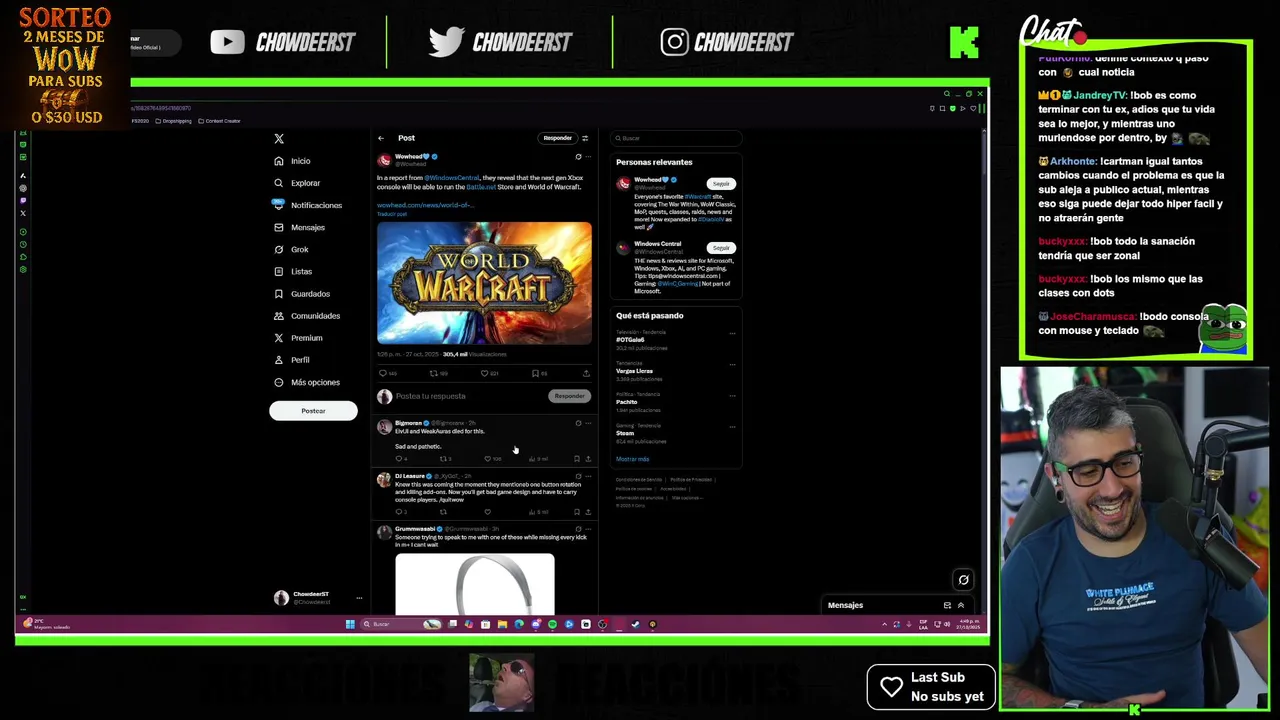Open more options for #OTGala6 trend
This screenshot has width=1280, height=720.
point(732,333)
